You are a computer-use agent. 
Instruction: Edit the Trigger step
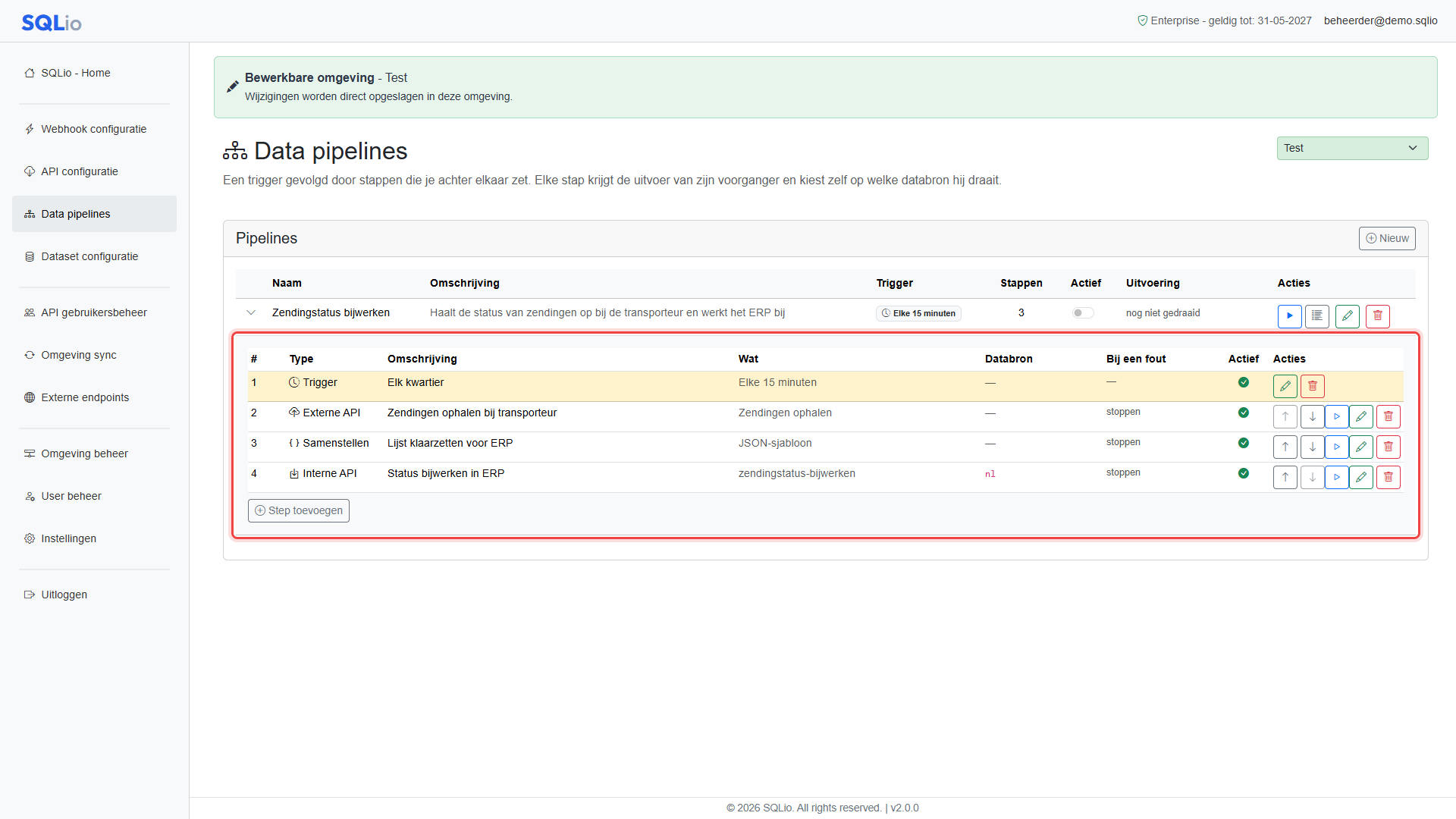coord(1285,386)
